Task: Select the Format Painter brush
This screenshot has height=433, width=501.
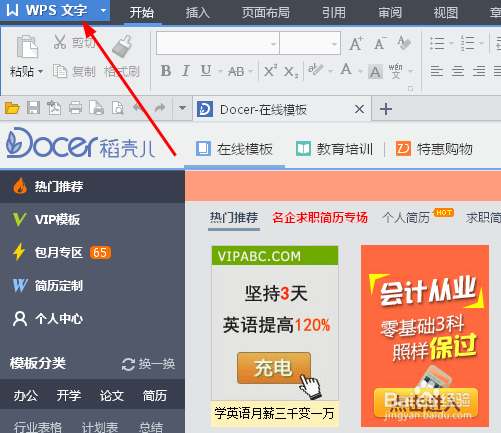Action: click(x=121, y=46)
